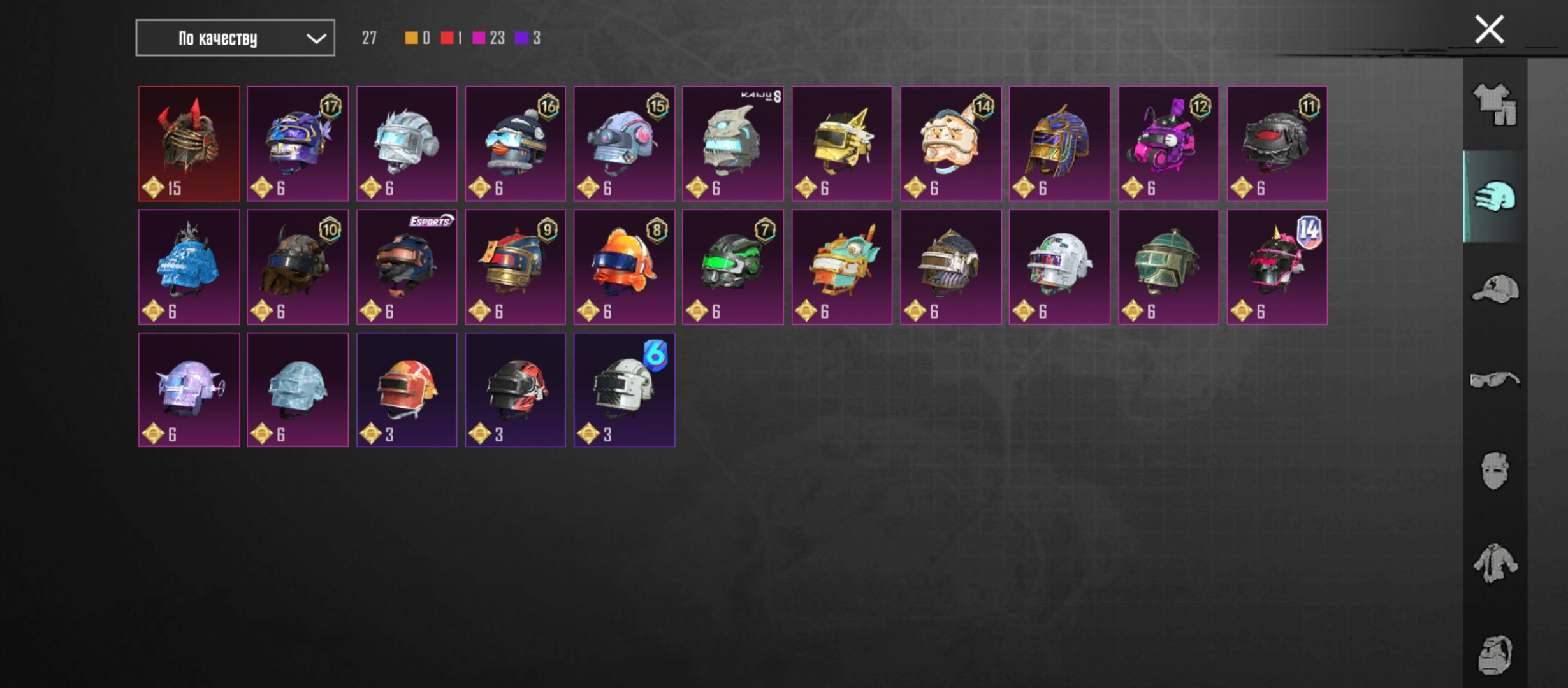Pick the Esports labeled helmet
Screen dimensions: 1568x688
tap(407, 267)
